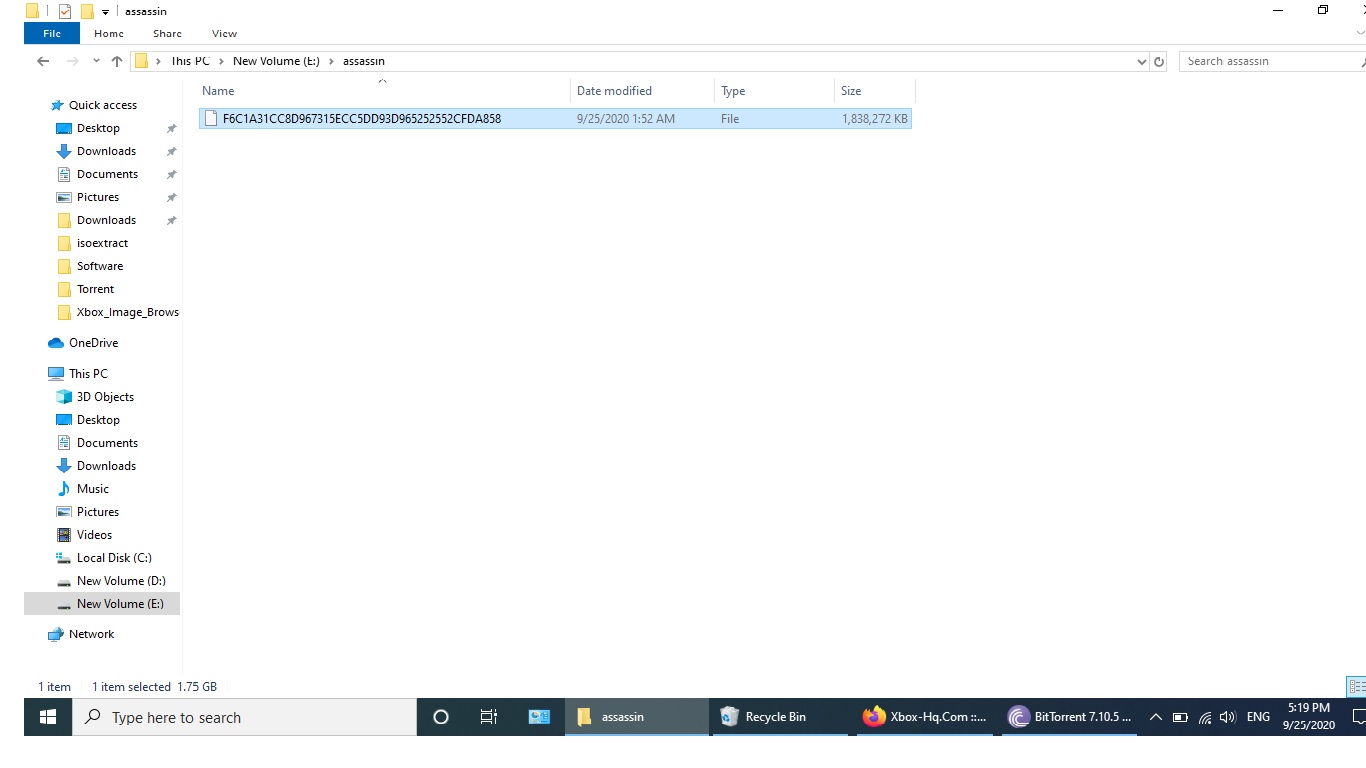
Task: Open the Share ribbon tab
Action: click(x=167, y=33)
